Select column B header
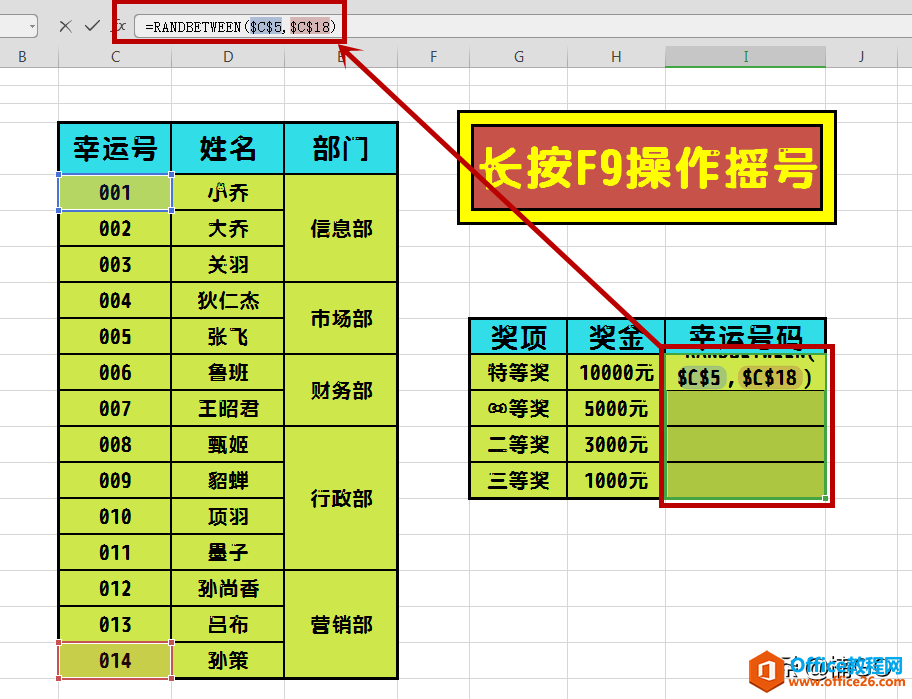Viewport: 912px width, 699px height. [22, 56]
